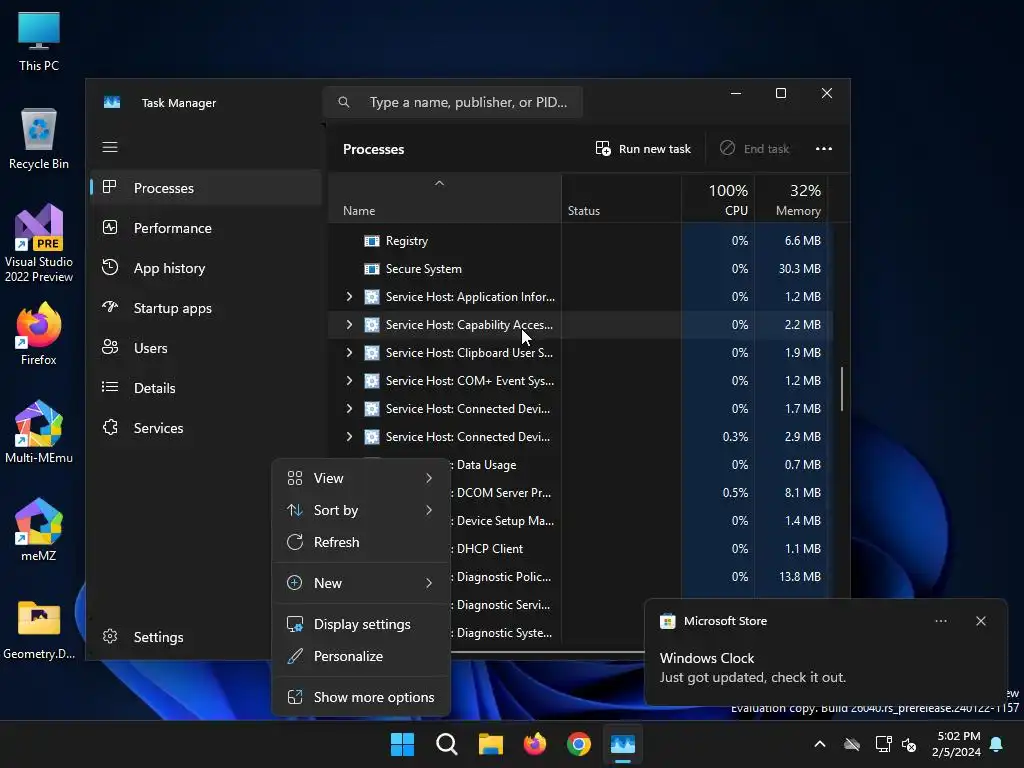Open Microsoft Store notification options dots

[940, 621]
